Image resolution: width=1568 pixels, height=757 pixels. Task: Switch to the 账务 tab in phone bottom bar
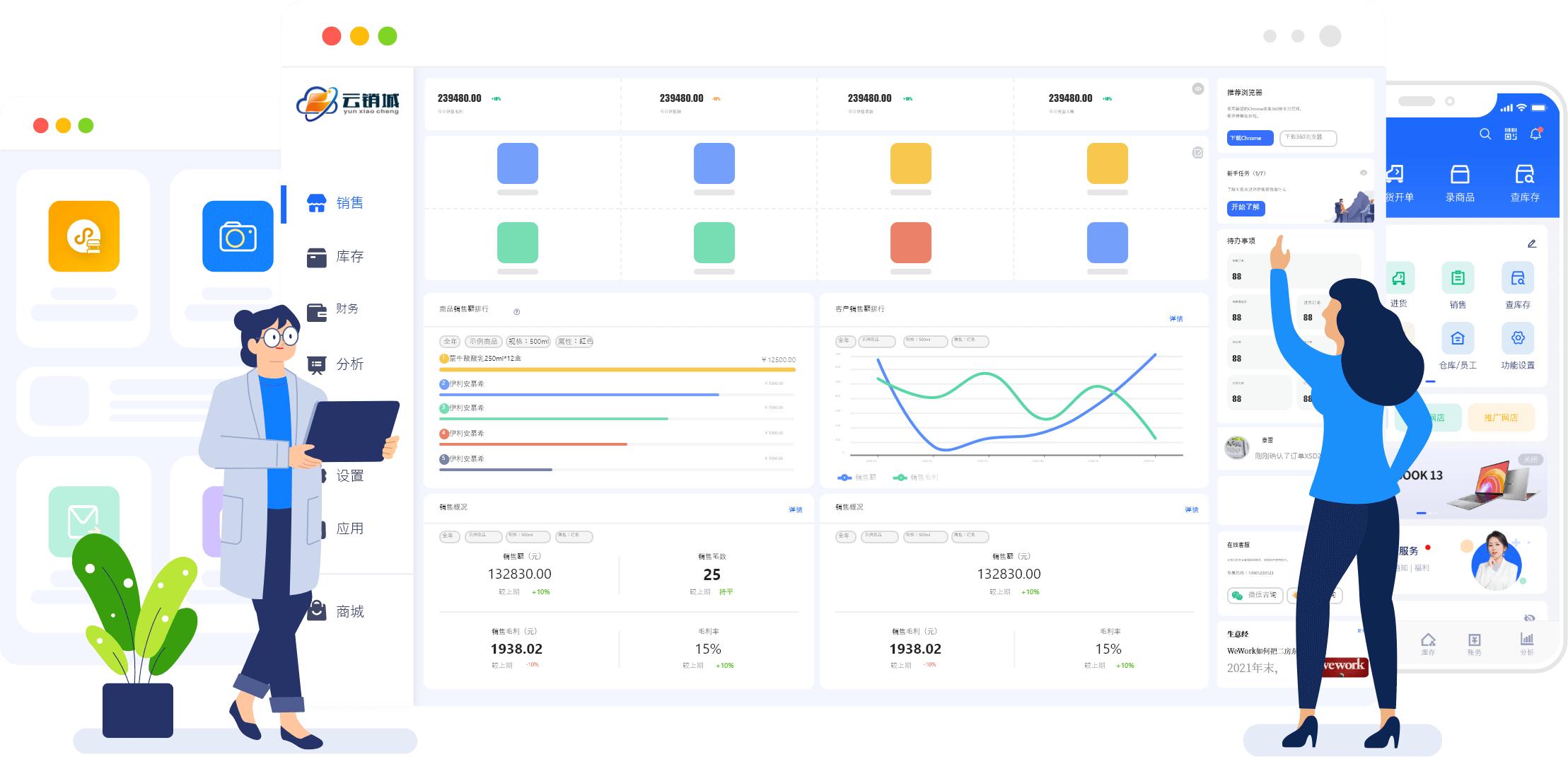coord(1474,643)
